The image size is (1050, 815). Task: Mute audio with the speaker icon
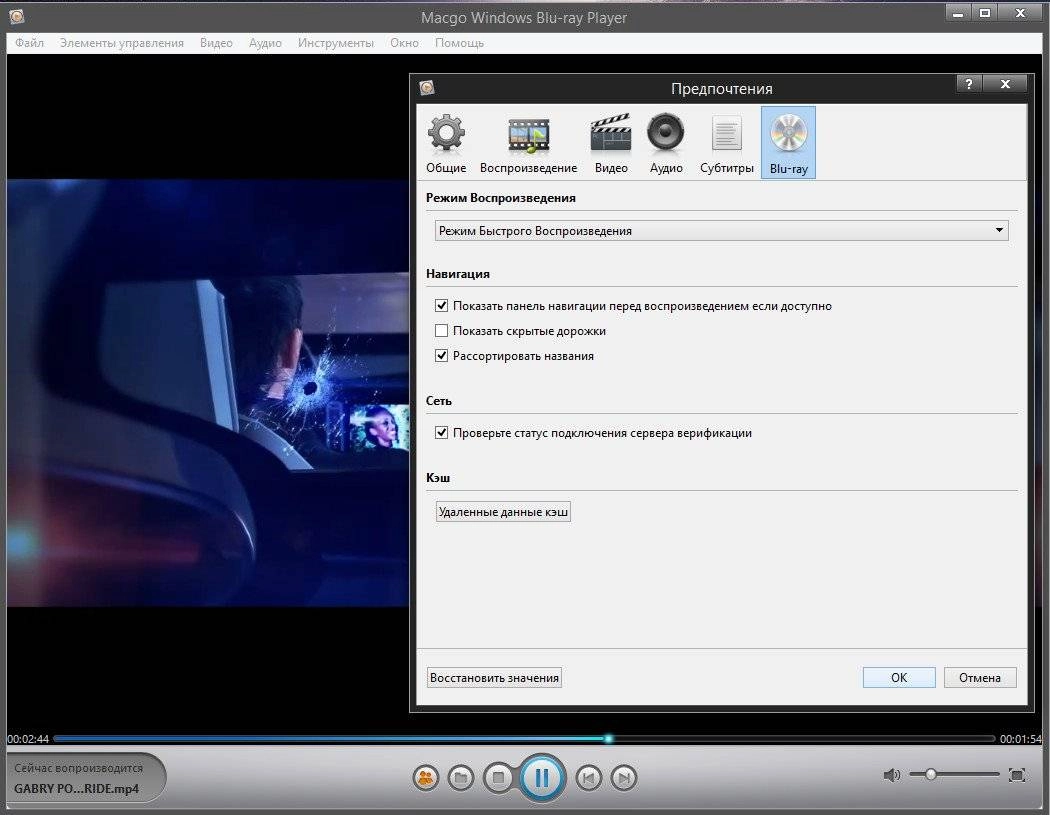click(892, 775)
